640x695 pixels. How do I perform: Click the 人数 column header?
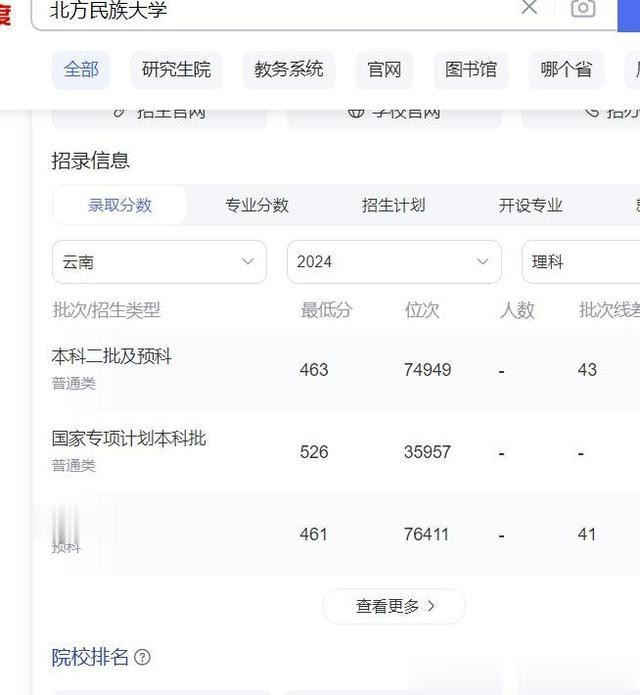(517, 310)
